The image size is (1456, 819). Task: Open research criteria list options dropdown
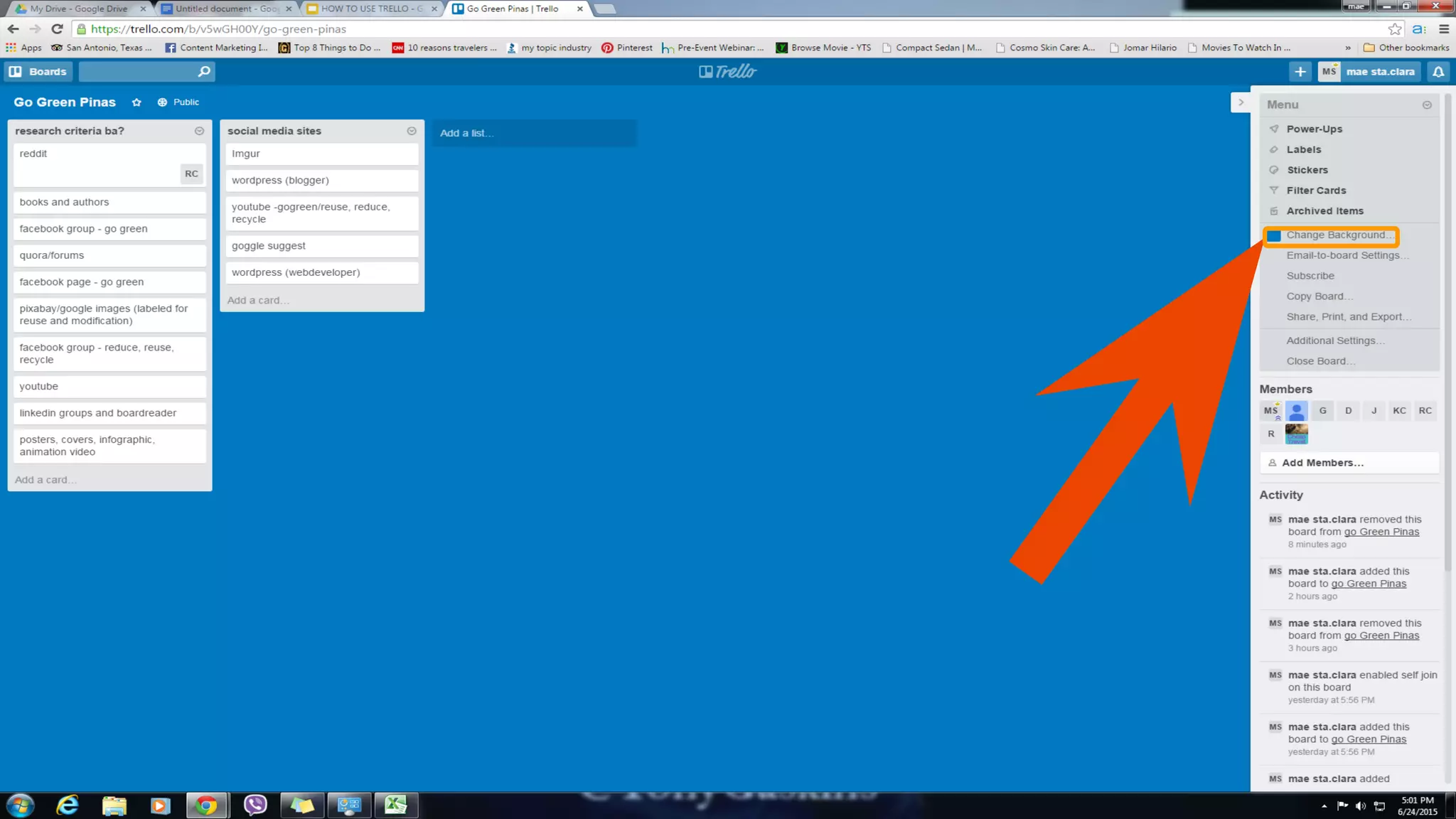[x=199, y=131]
